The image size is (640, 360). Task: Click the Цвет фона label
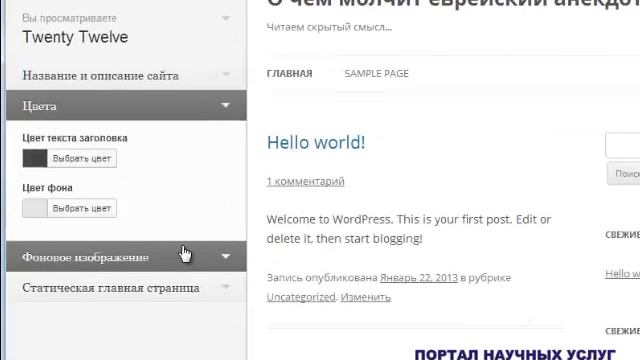(47, 188)
